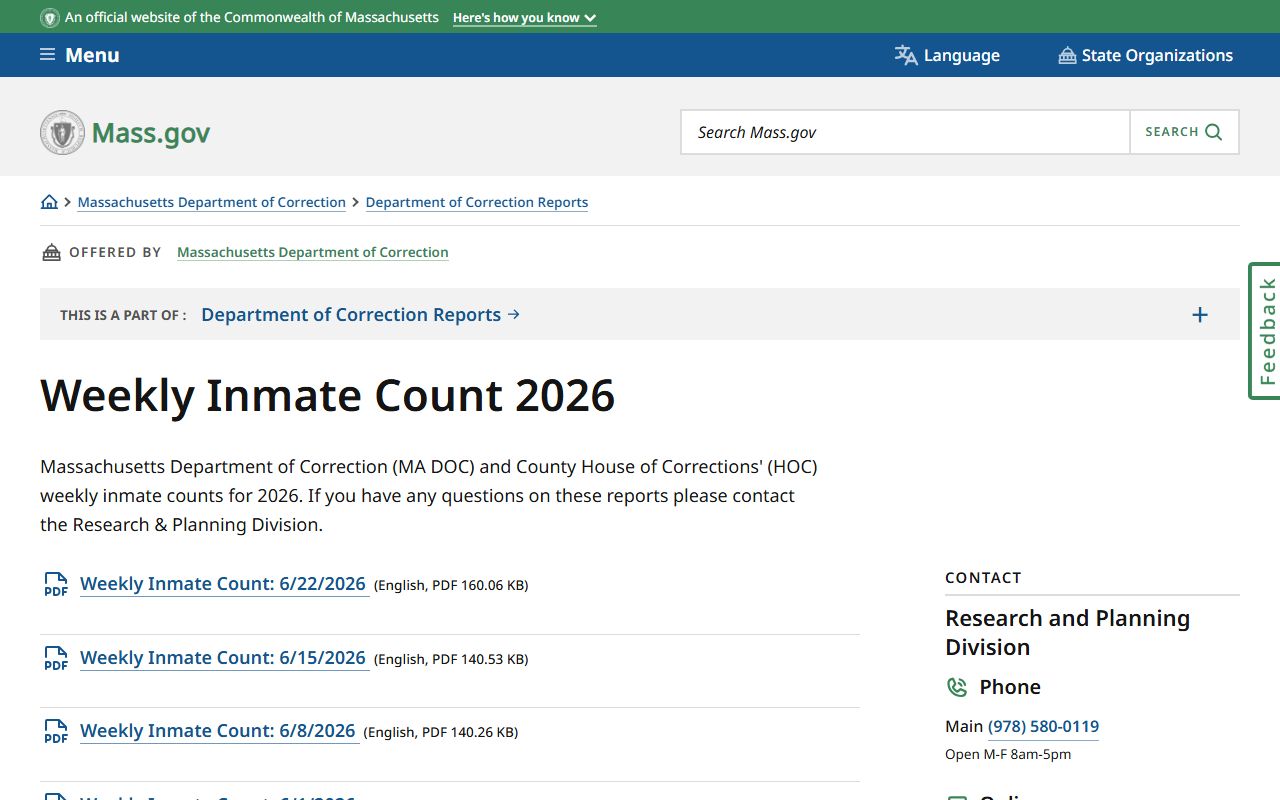This screenshot has width=1280, height=800.
Task: Open the Language menu
Action: (x=947, y=55)
